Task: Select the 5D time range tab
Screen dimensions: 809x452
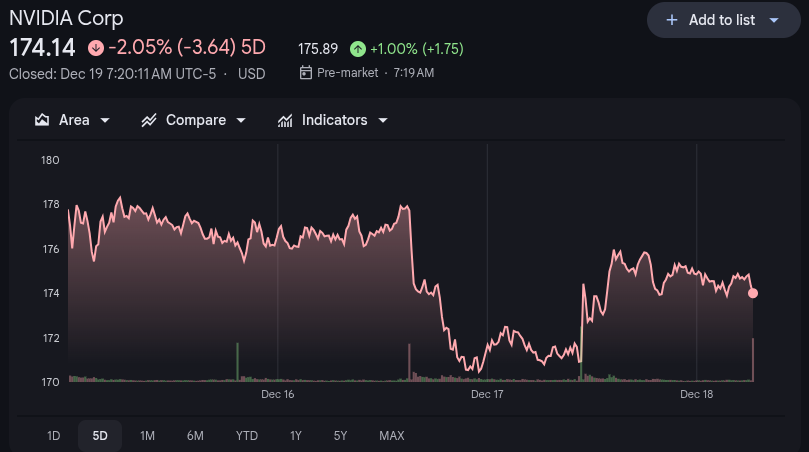Action: [x=100, y=436]
